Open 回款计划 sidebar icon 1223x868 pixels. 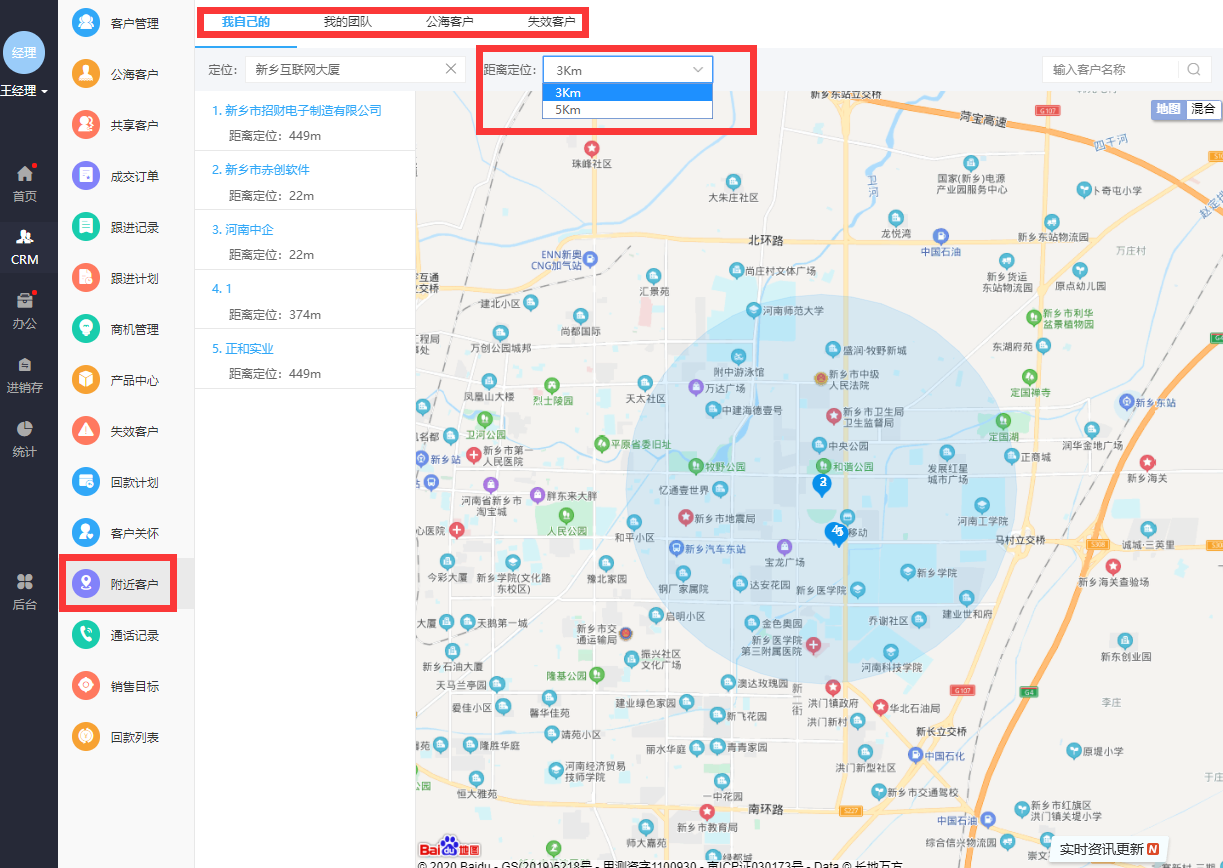pyautogui.click(x=86, y=482)
